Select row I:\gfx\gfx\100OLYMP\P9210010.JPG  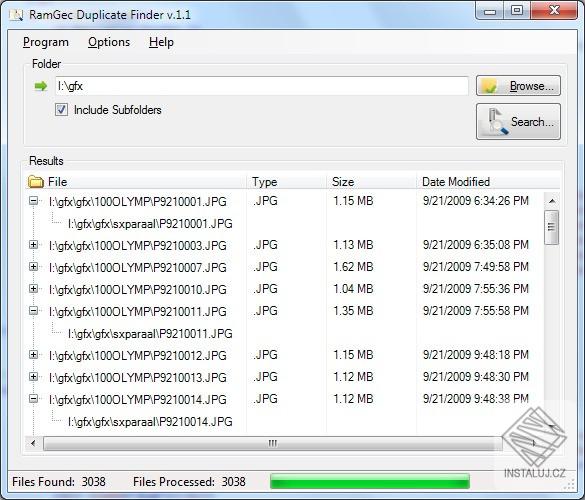[x=138, y=290]
